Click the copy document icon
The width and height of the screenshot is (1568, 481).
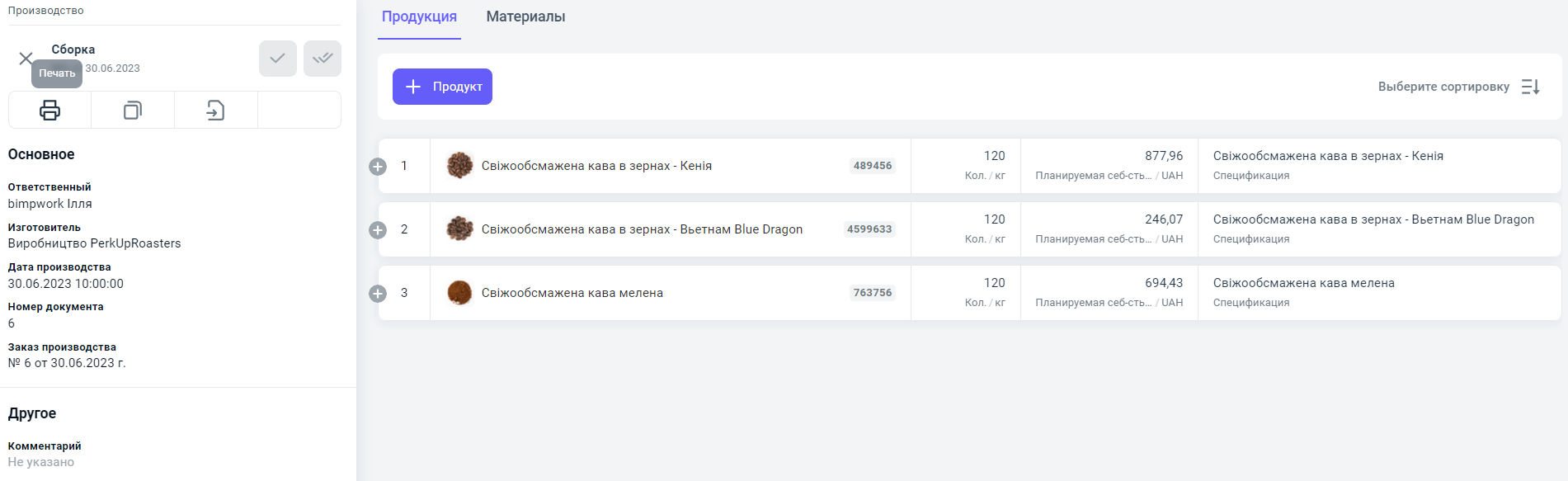coord(133,111)
